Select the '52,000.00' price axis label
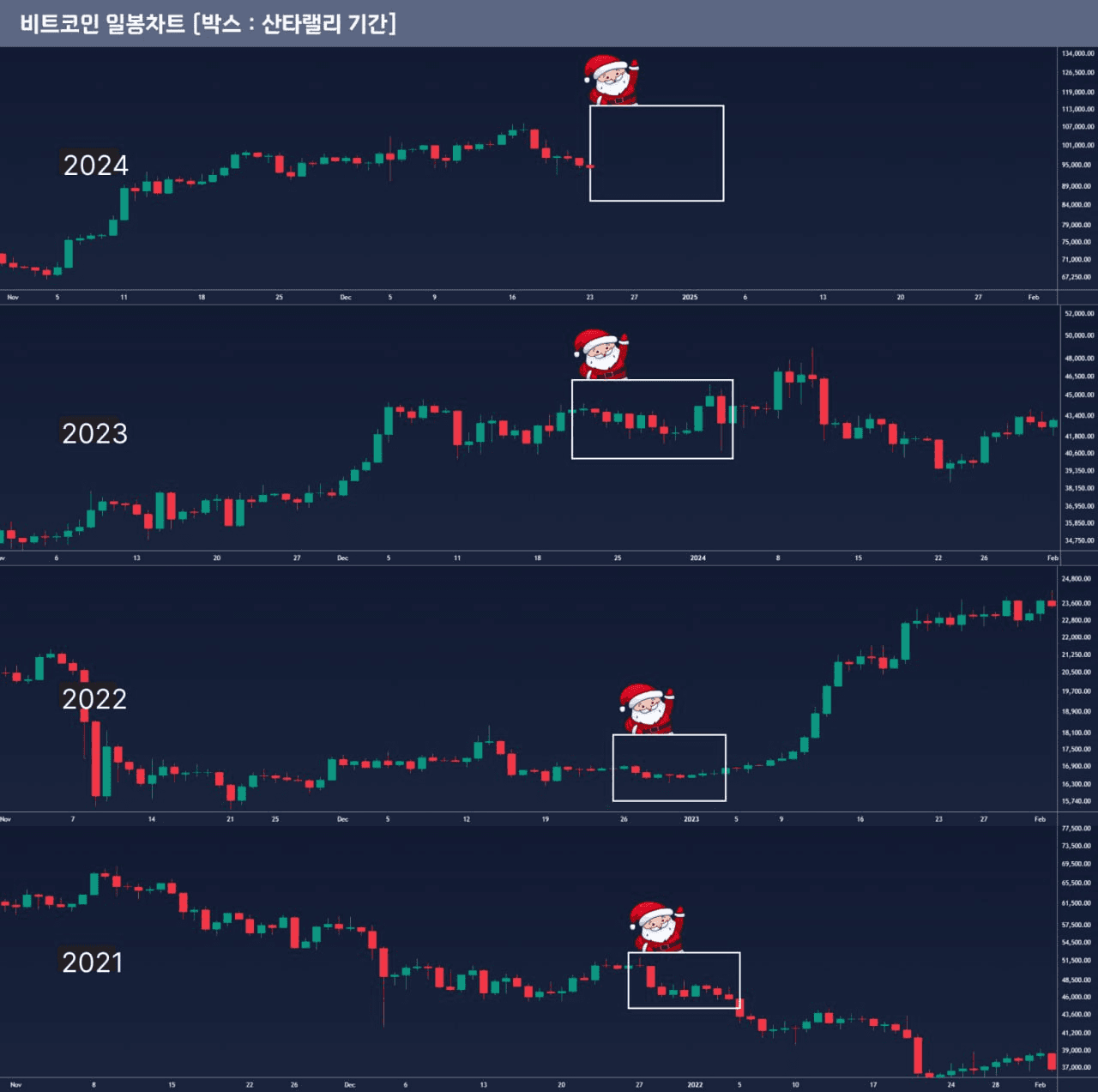The image size is (1098, 1092). click(1079, 313)
